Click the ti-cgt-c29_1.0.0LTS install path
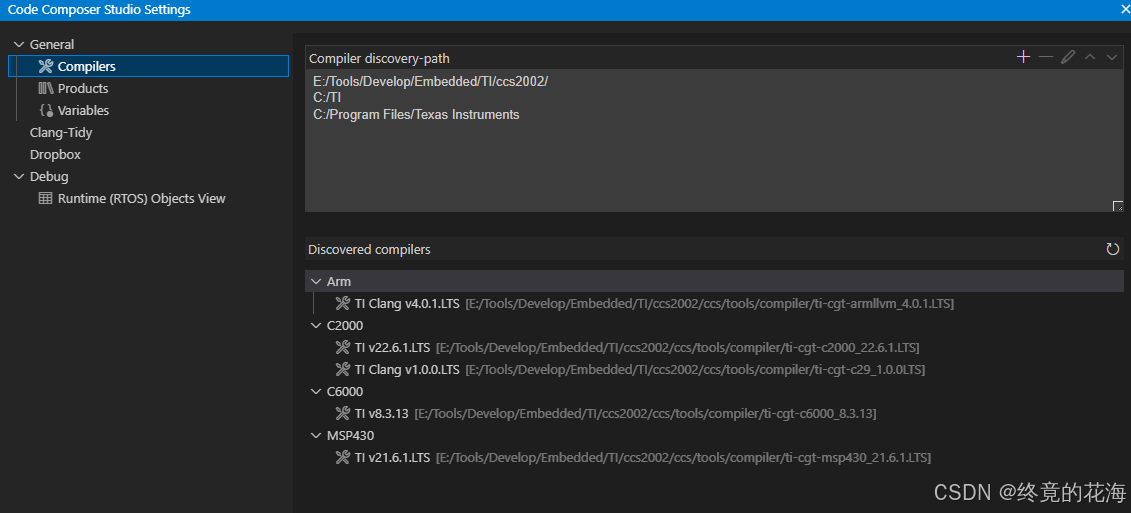 tap(695, 369)
